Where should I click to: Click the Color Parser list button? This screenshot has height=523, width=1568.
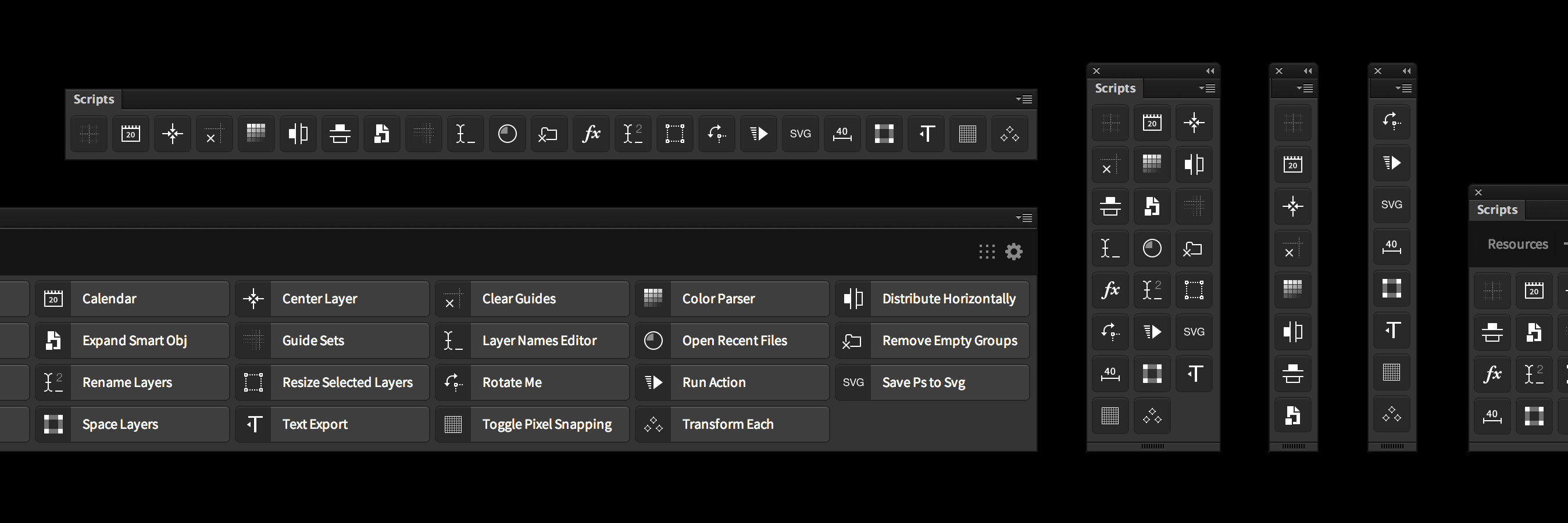(733, 299)
